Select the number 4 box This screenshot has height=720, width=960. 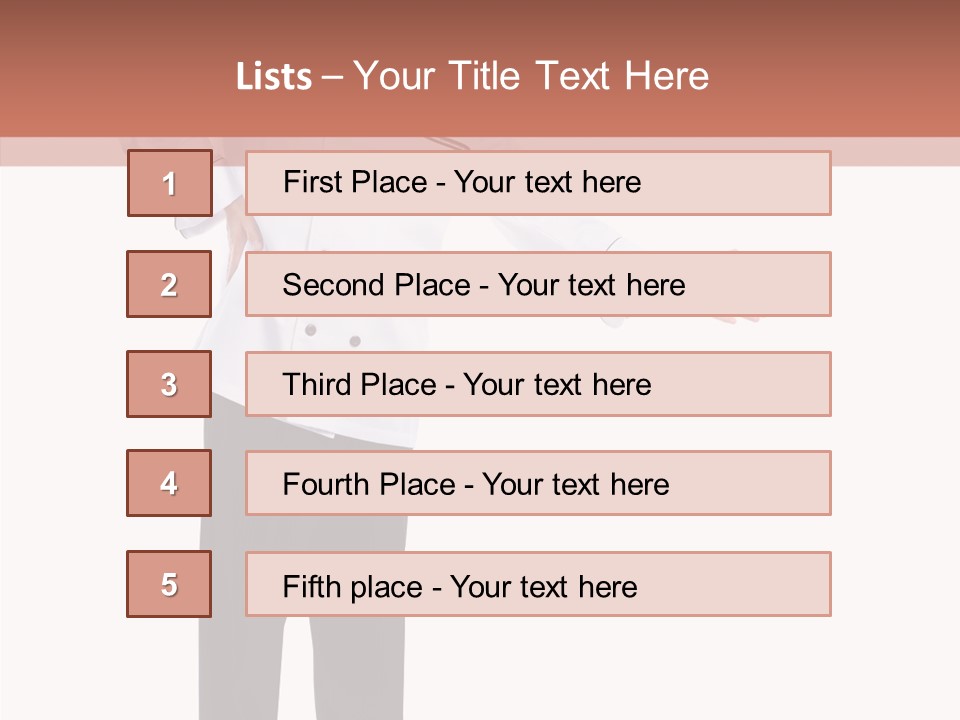point(170,483)
